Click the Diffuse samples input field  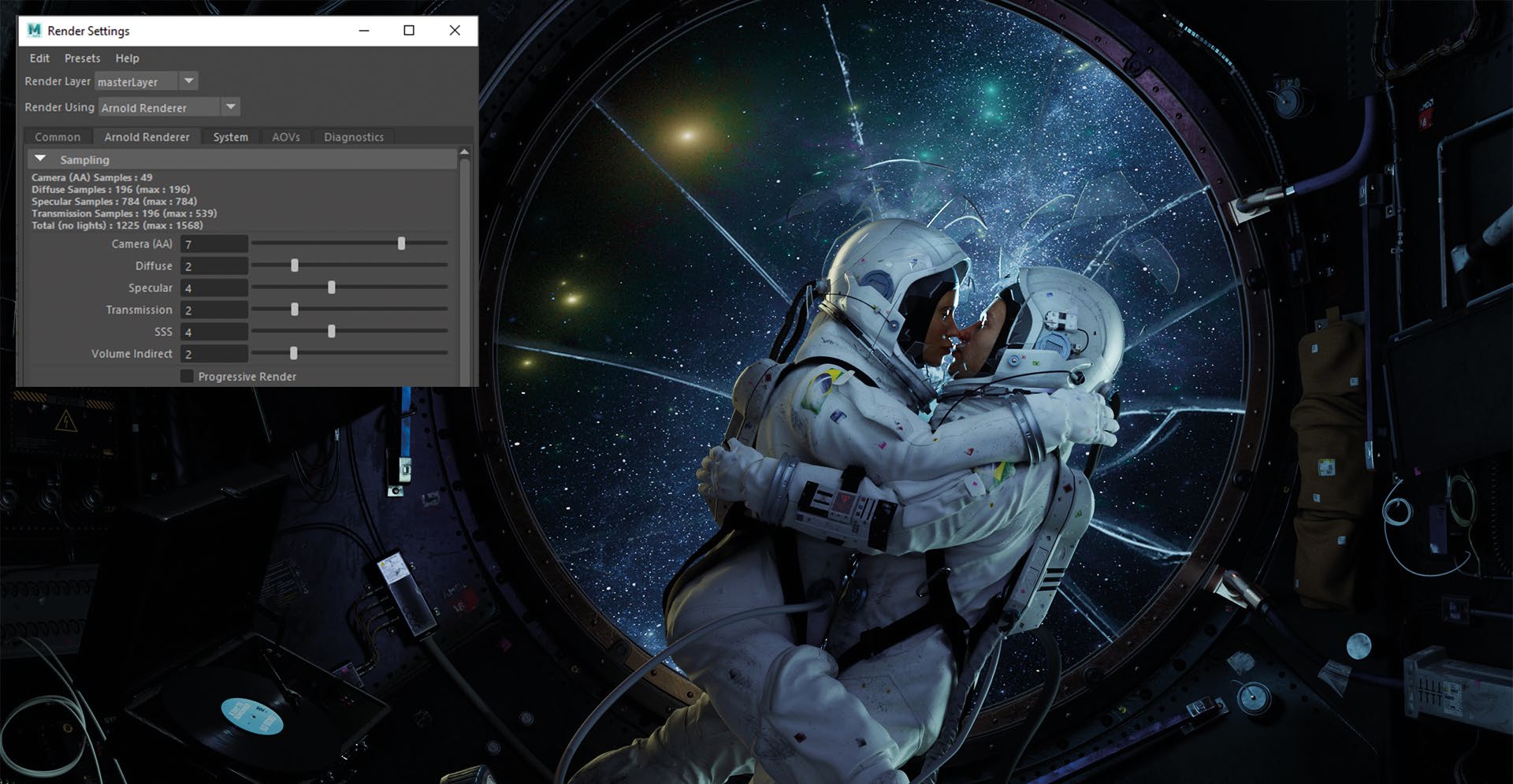pos(214,266)
